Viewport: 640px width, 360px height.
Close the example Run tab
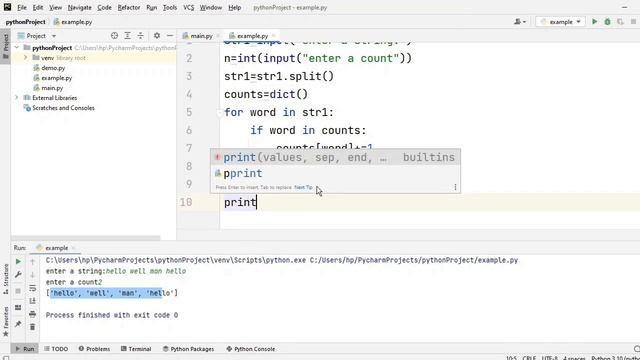[x=73, y=248]
